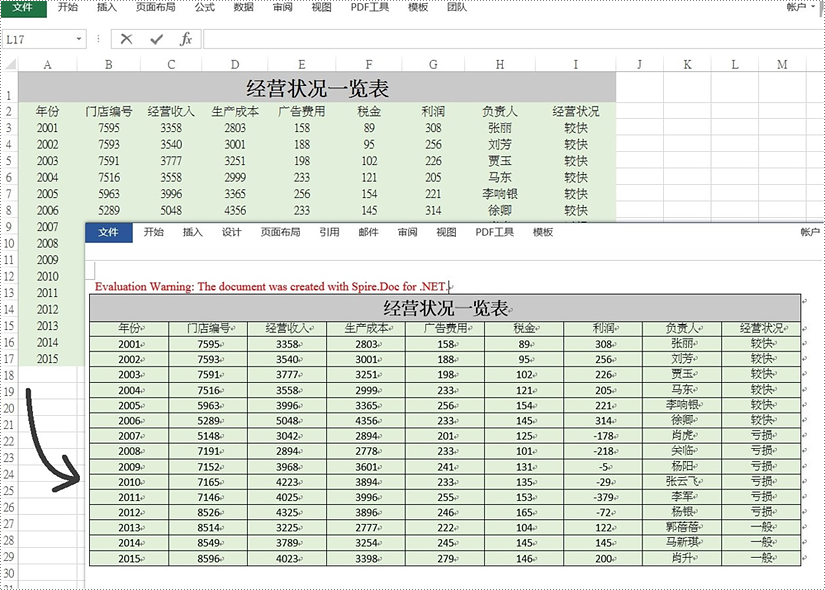Open Excel 视图 tab
Viewport: 825px width, 590px height.
pyautogui.click(x=321, y=7)
